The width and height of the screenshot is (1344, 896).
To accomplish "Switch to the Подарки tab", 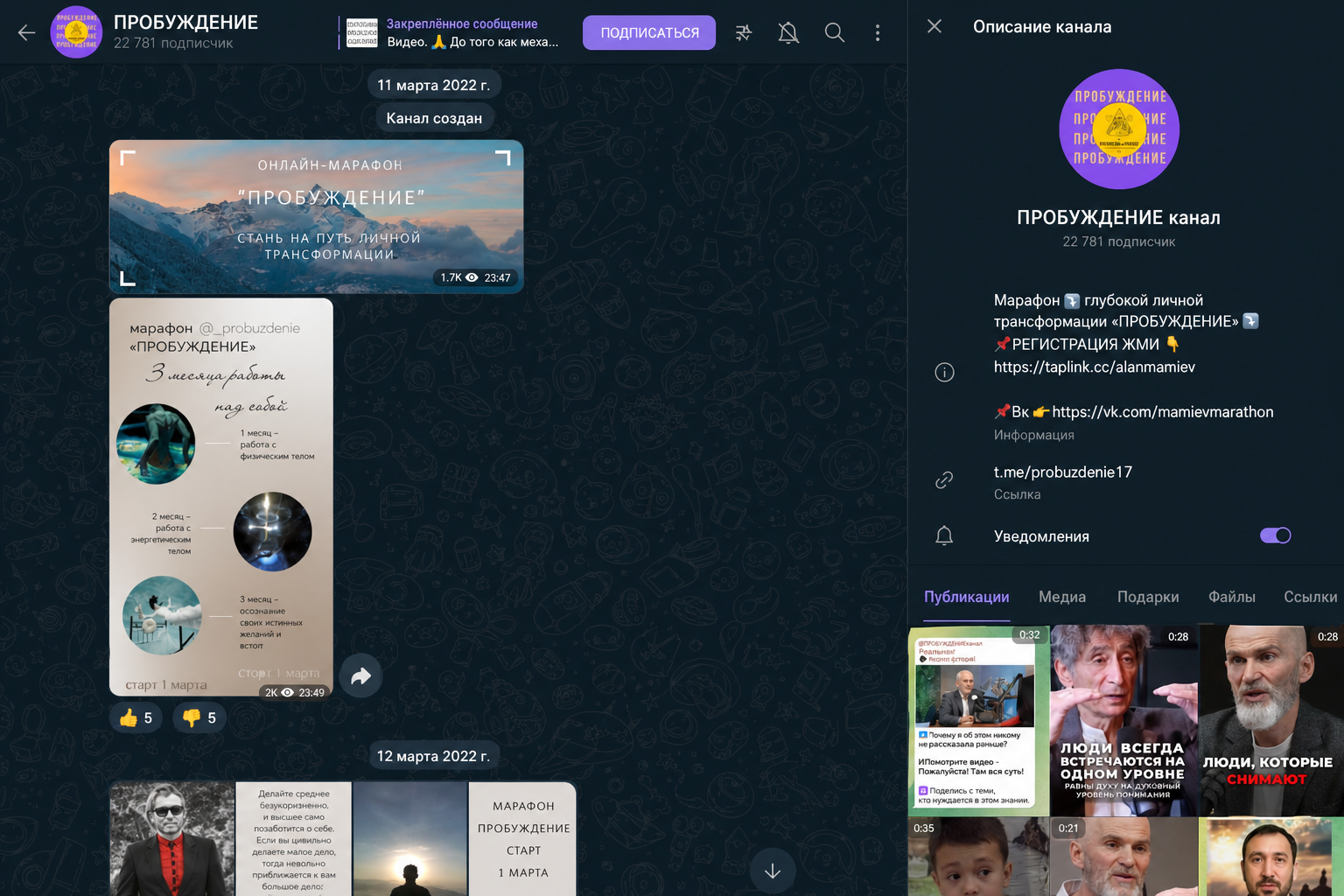I will (x=1148, y=597).
